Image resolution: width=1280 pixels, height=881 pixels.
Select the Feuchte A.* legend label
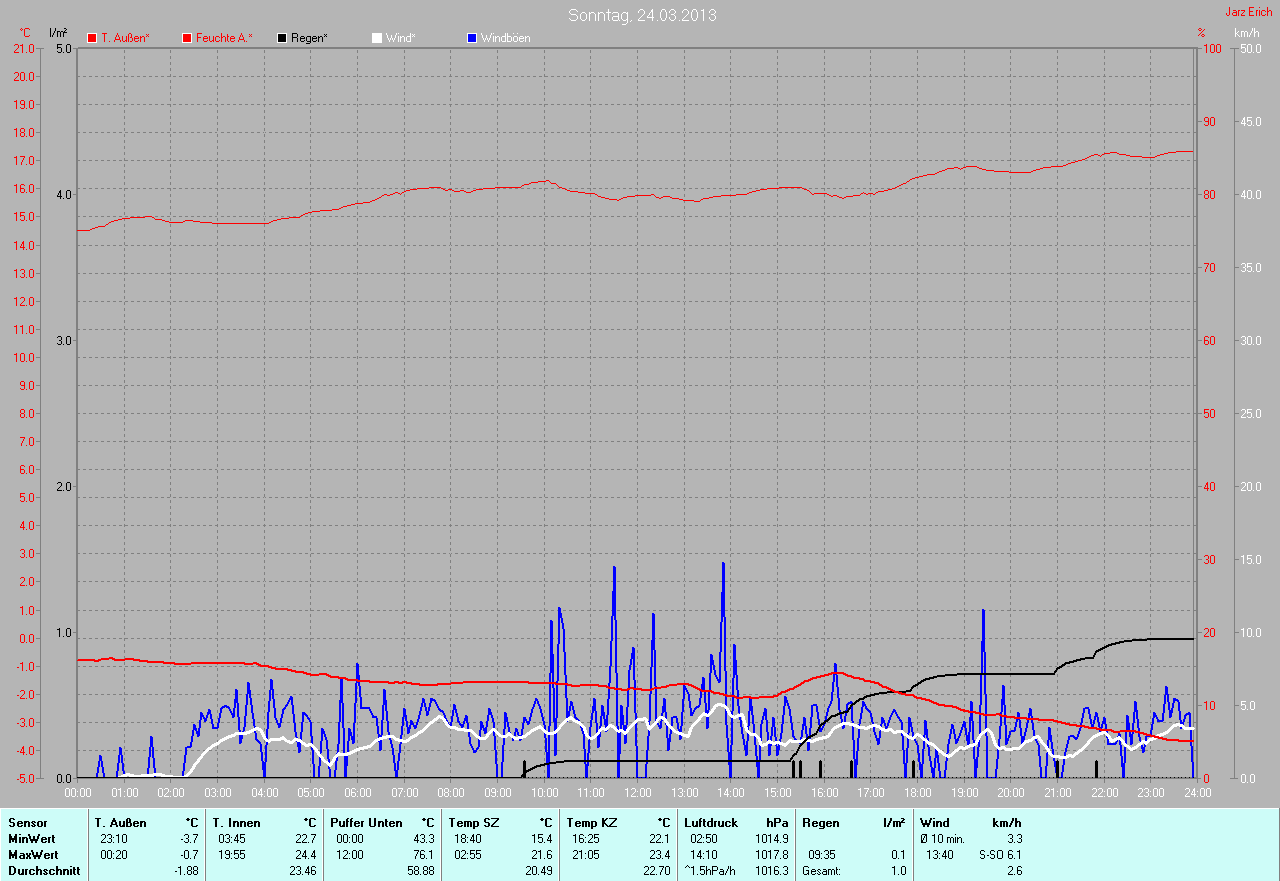point(224,38)
